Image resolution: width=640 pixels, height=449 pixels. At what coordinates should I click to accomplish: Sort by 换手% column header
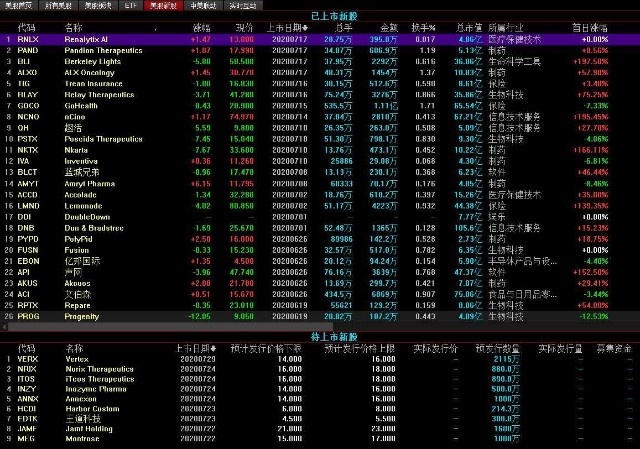(x=423, y=28)
